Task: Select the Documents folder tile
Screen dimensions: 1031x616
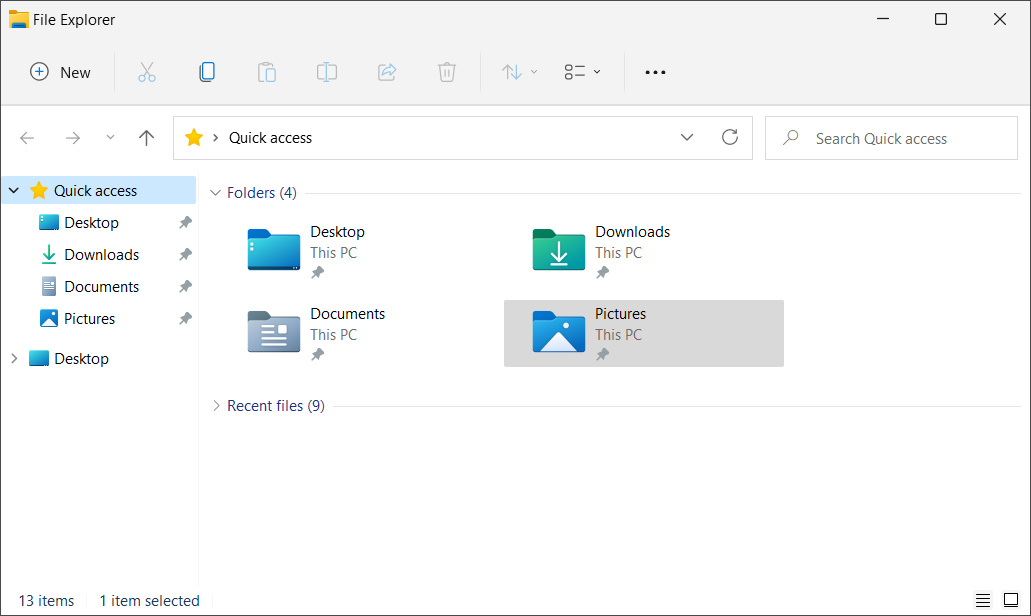Action: pos(359,333)
